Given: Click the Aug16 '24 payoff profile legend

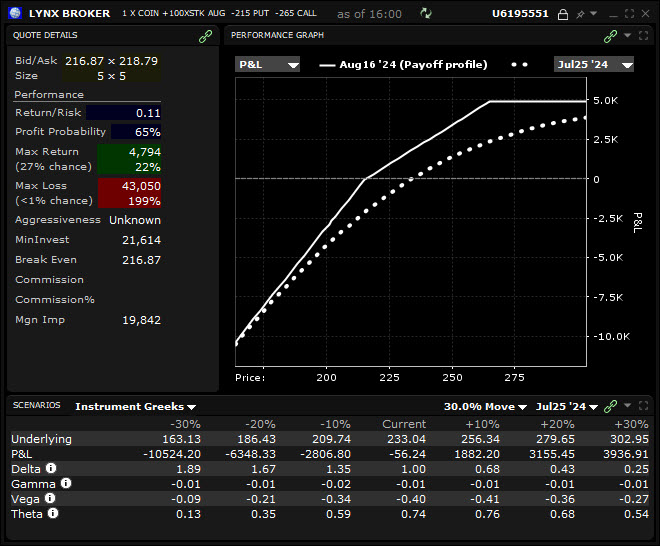Looking at the screenshot, I should tap(403, 64).
